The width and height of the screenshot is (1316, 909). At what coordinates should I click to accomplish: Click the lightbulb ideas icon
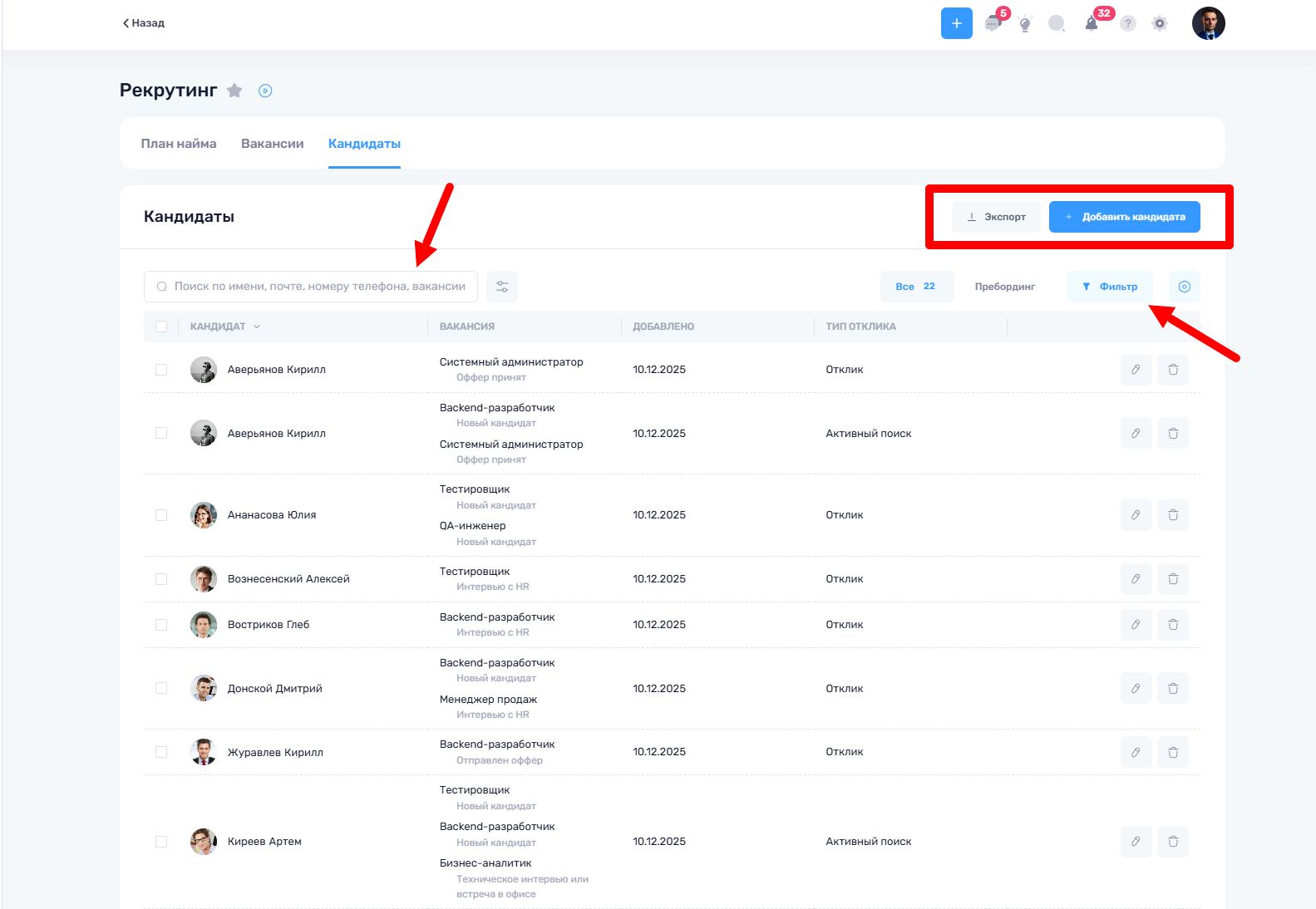pos(1025,24)
